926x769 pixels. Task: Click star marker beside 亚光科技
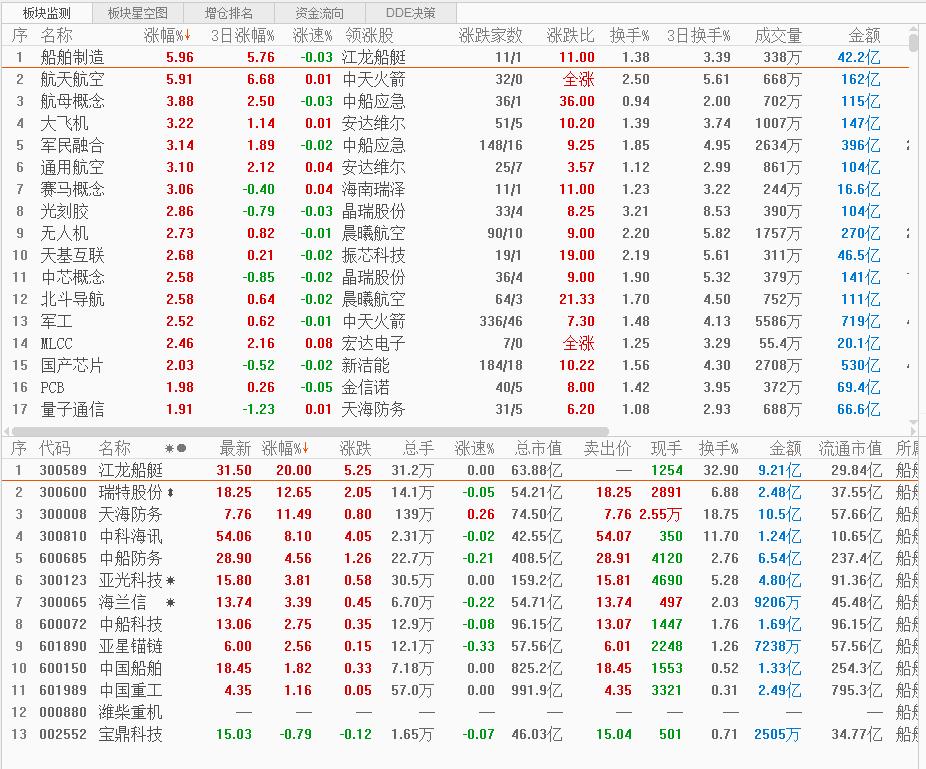tap(171, 581)
